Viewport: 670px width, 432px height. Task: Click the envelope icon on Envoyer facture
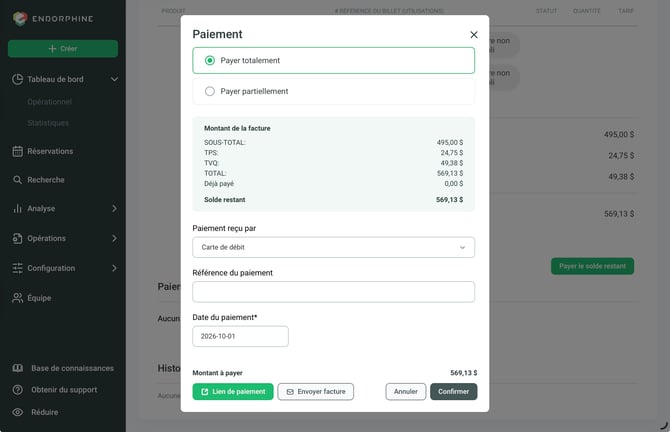(x=290, y=392)
